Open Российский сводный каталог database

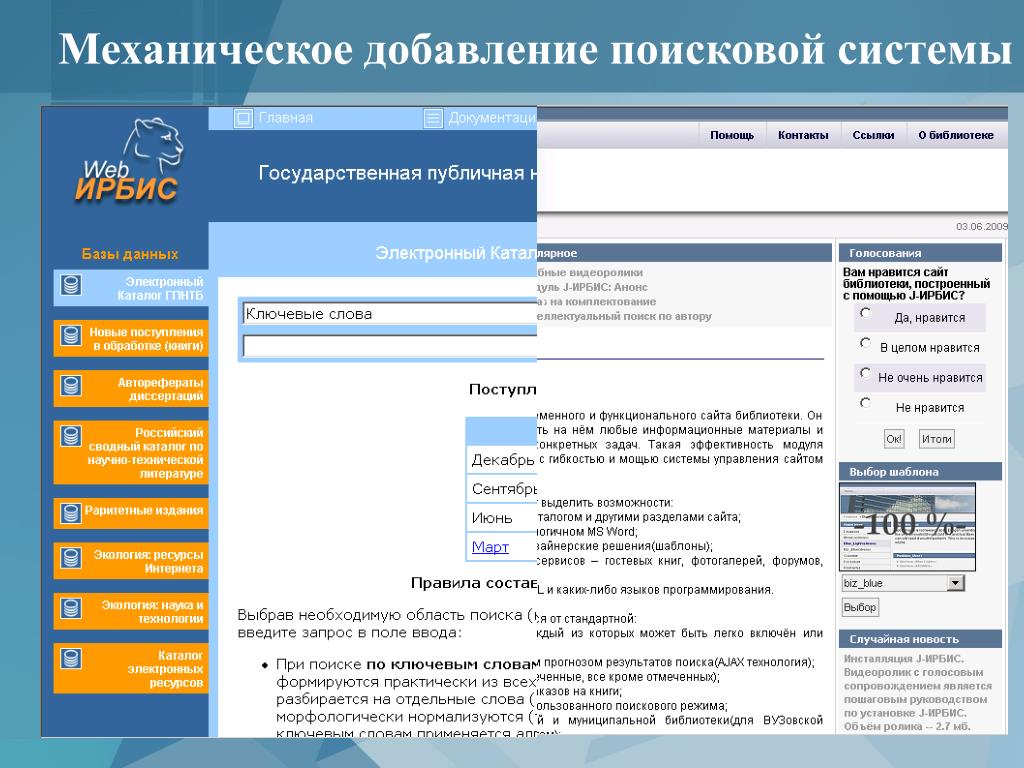click(x=131, y=452)
